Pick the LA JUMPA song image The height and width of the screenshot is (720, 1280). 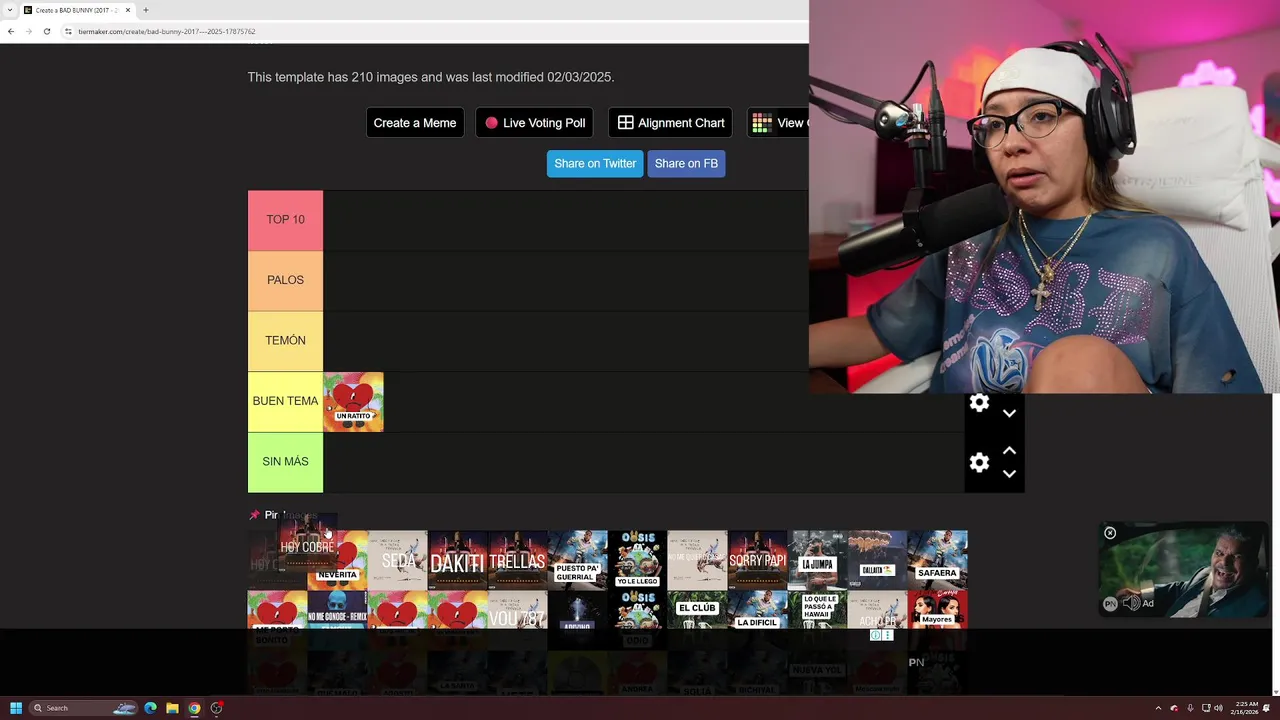(818, 560)
